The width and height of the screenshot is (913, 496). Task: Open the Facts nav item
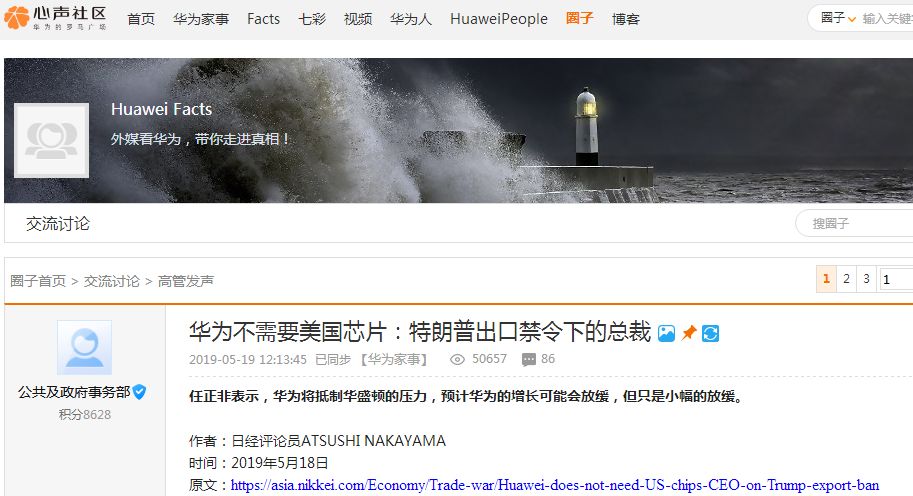[263, 19]
